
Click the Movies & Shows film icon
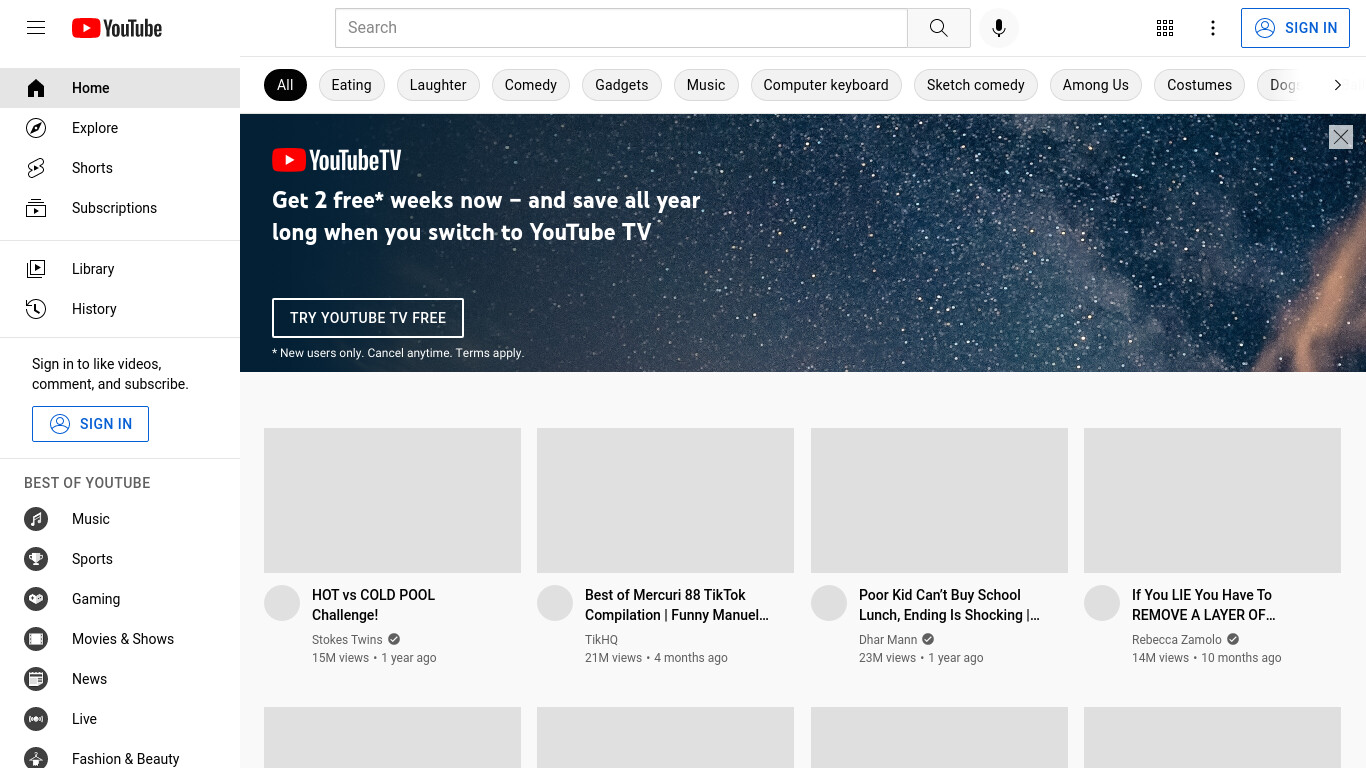36,639
